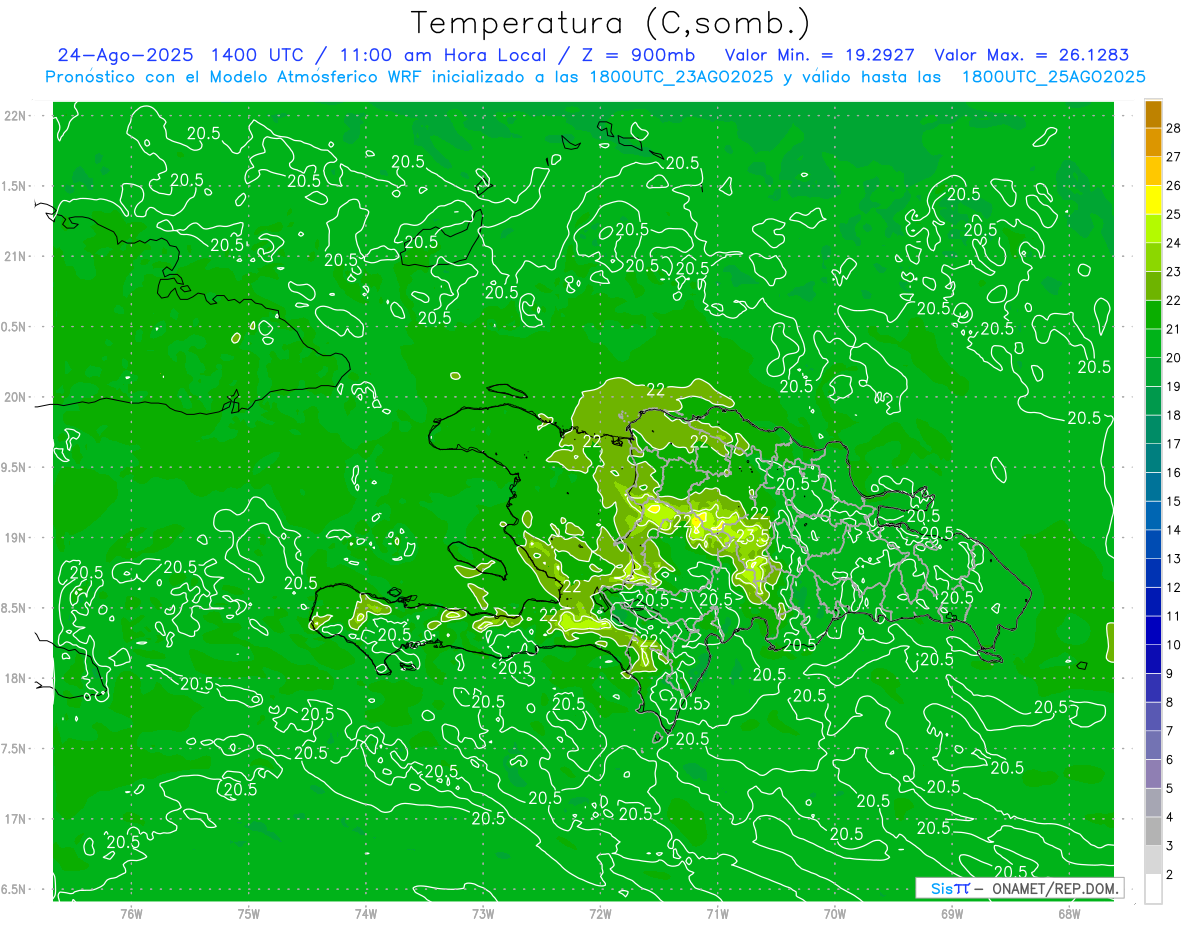Click the "68W" longitude axis label

pos(1069,913)
